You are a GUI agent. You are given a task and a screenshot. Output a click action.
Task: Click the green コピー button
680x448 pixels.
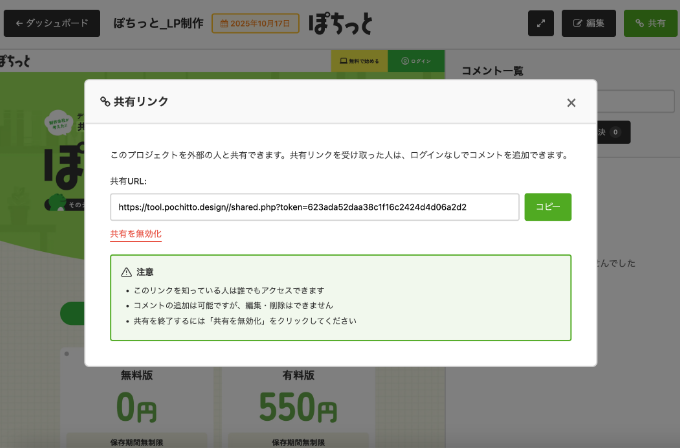pyautogui.click(x=547, y=207)
